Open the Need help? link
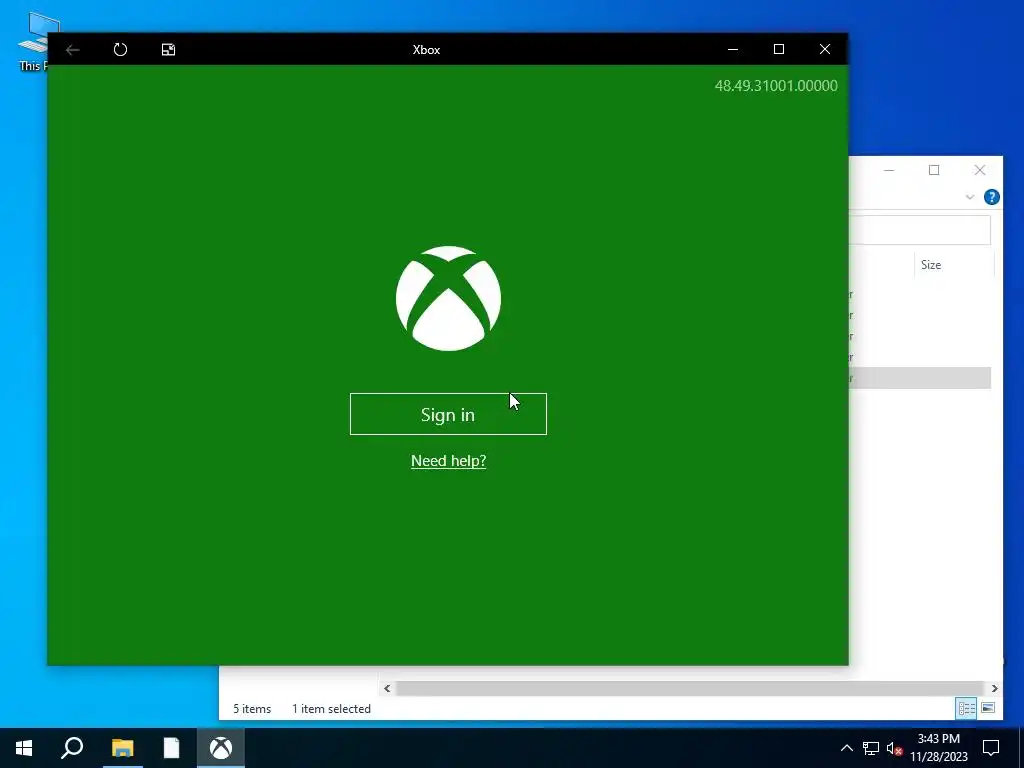Image resolution: width=1024 pixels, height=768 pixels. [449, 460]
